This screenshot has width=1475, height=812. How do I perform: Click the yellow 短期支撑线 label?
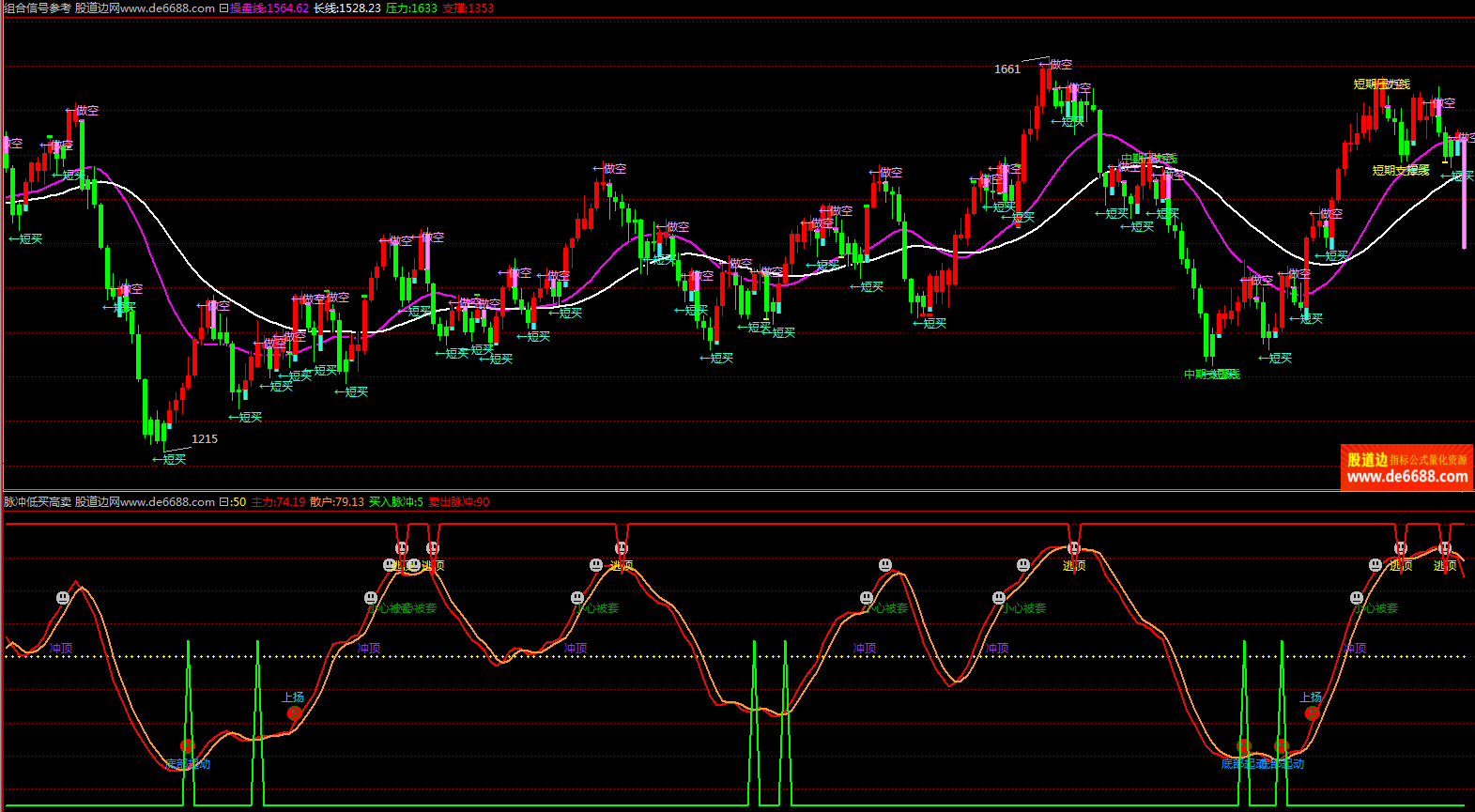coord(1401,170)
